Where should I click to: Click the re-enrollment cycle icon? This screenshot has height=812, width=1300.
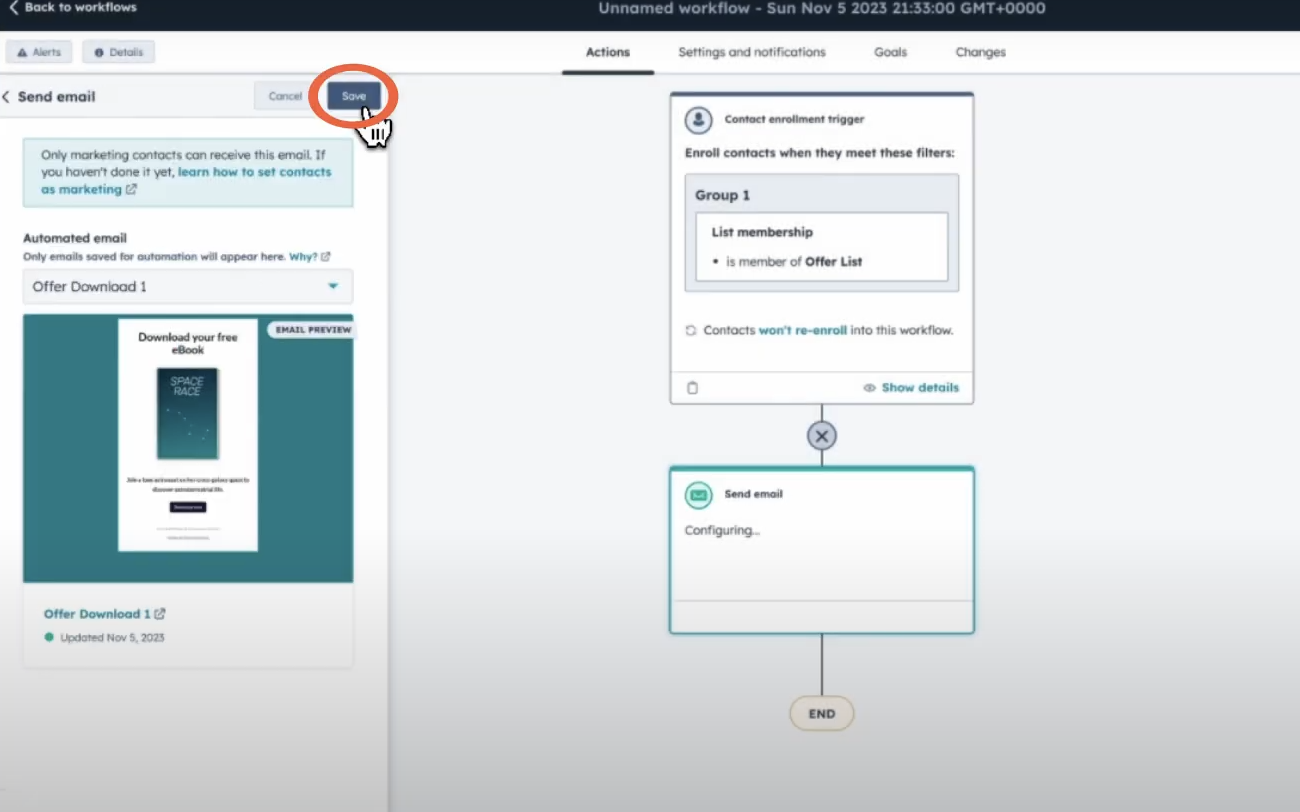click(691, 330)
